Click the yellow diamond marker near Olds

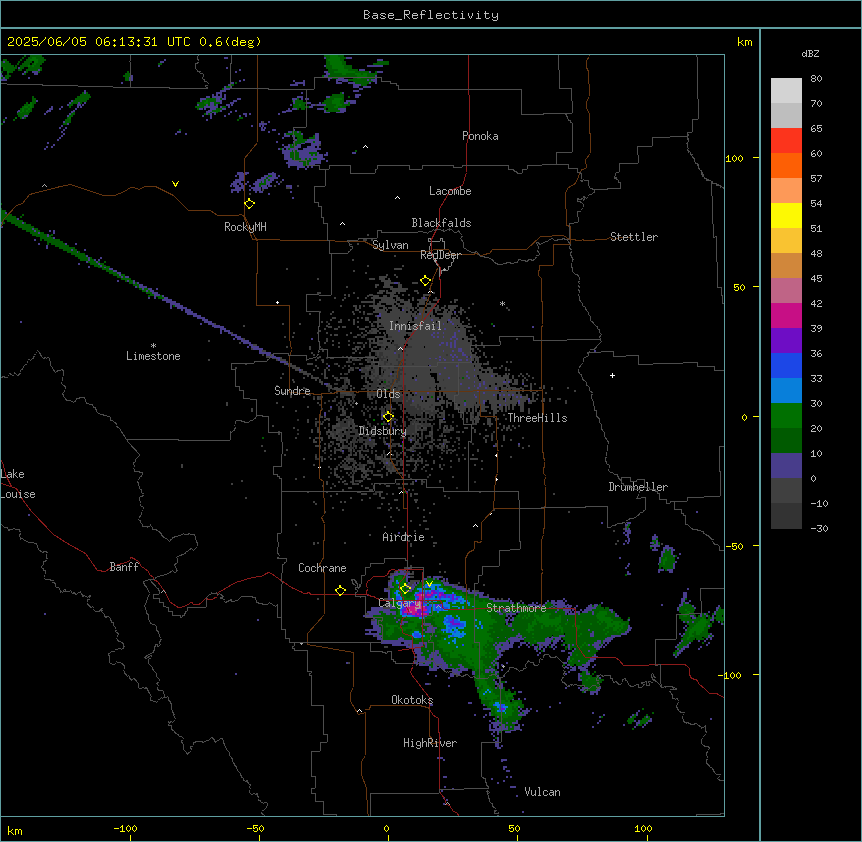(388, 417)
